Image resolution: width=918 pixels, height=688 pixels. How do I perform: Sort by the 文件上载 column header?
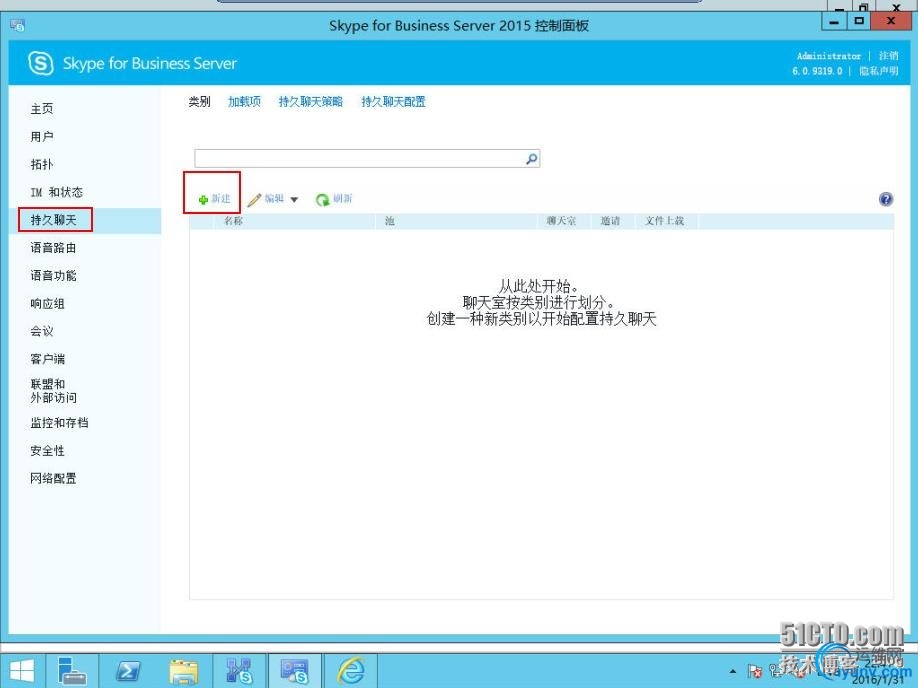click(664, 221)
